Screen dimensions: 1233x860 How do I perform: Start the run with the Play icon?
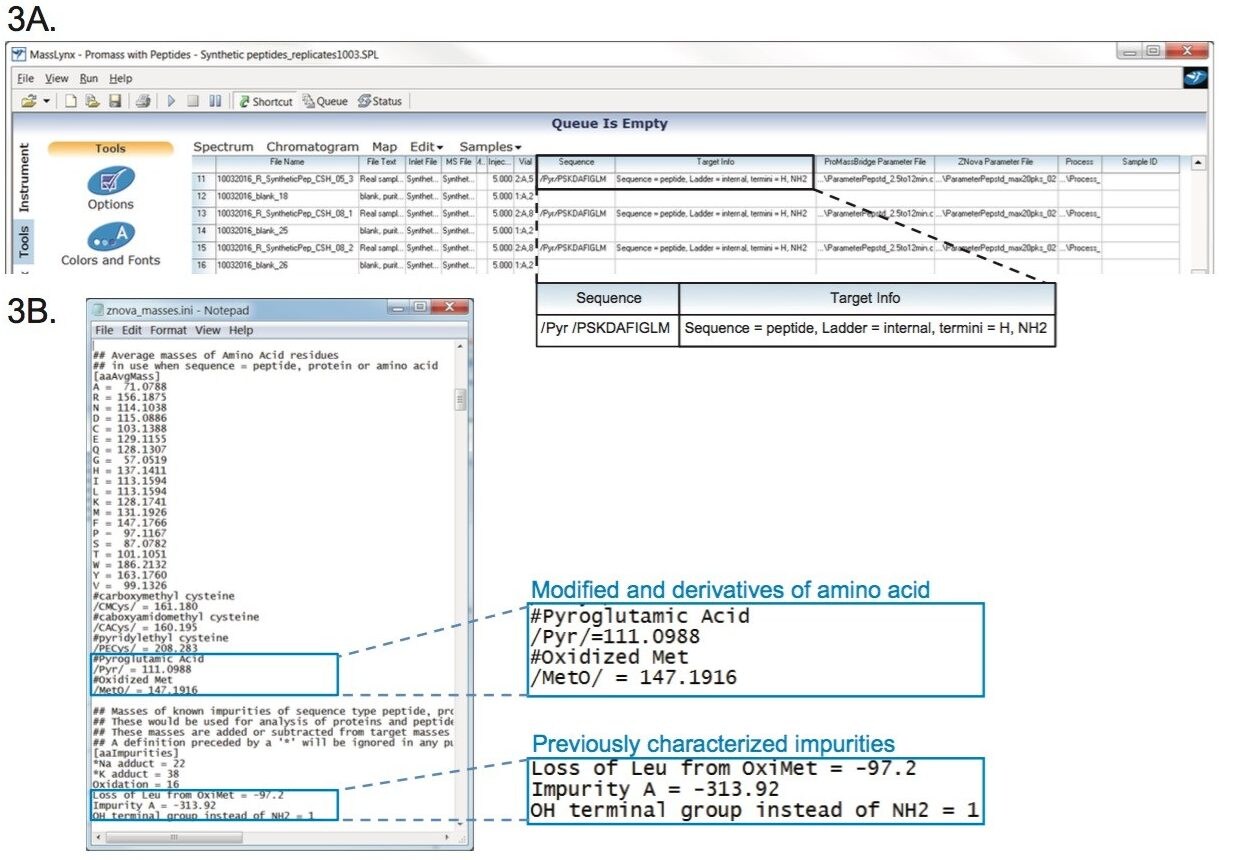point(171,101)
